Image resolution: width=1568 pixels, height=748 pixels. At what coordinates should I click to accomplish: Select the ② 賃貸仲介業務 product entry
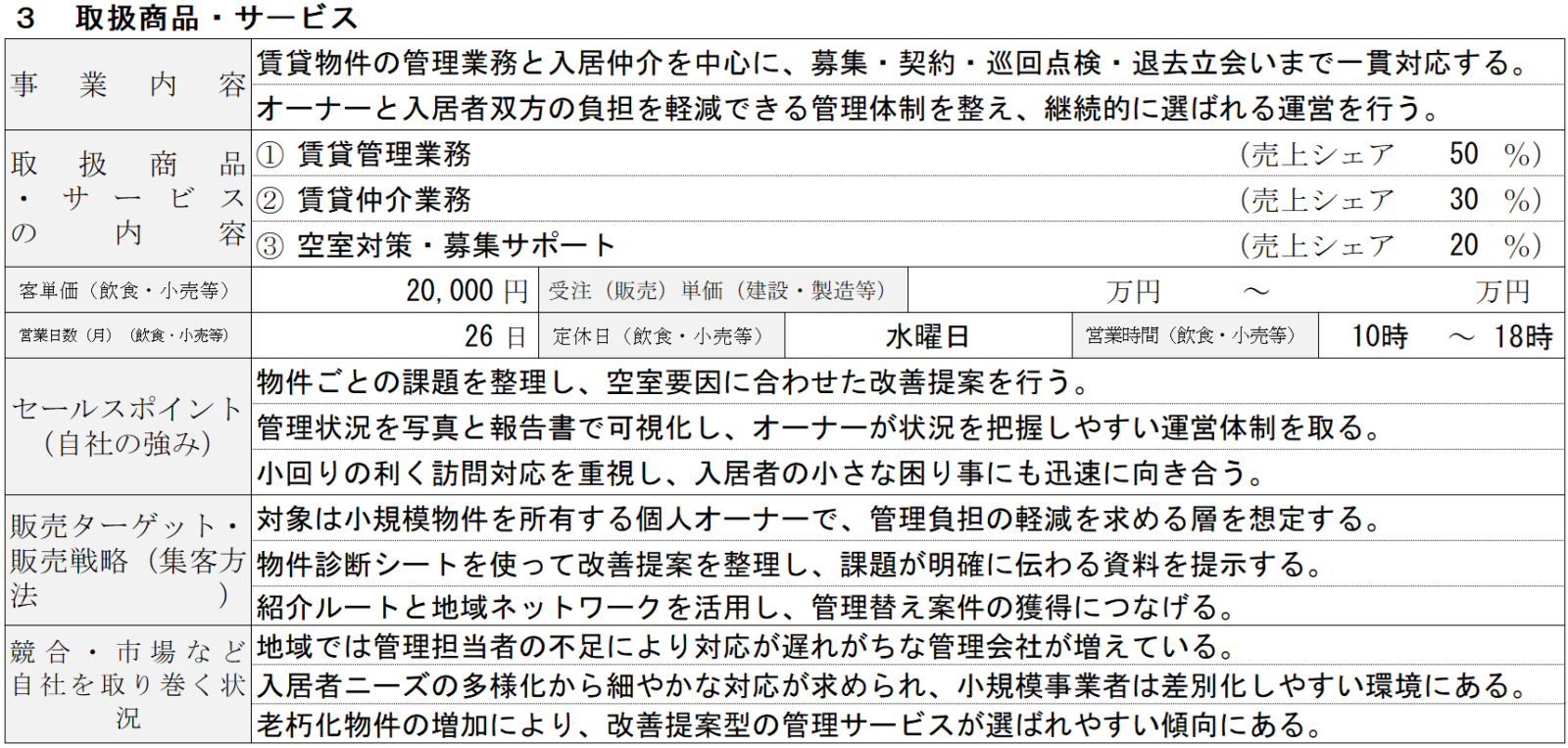click(365, 200)
